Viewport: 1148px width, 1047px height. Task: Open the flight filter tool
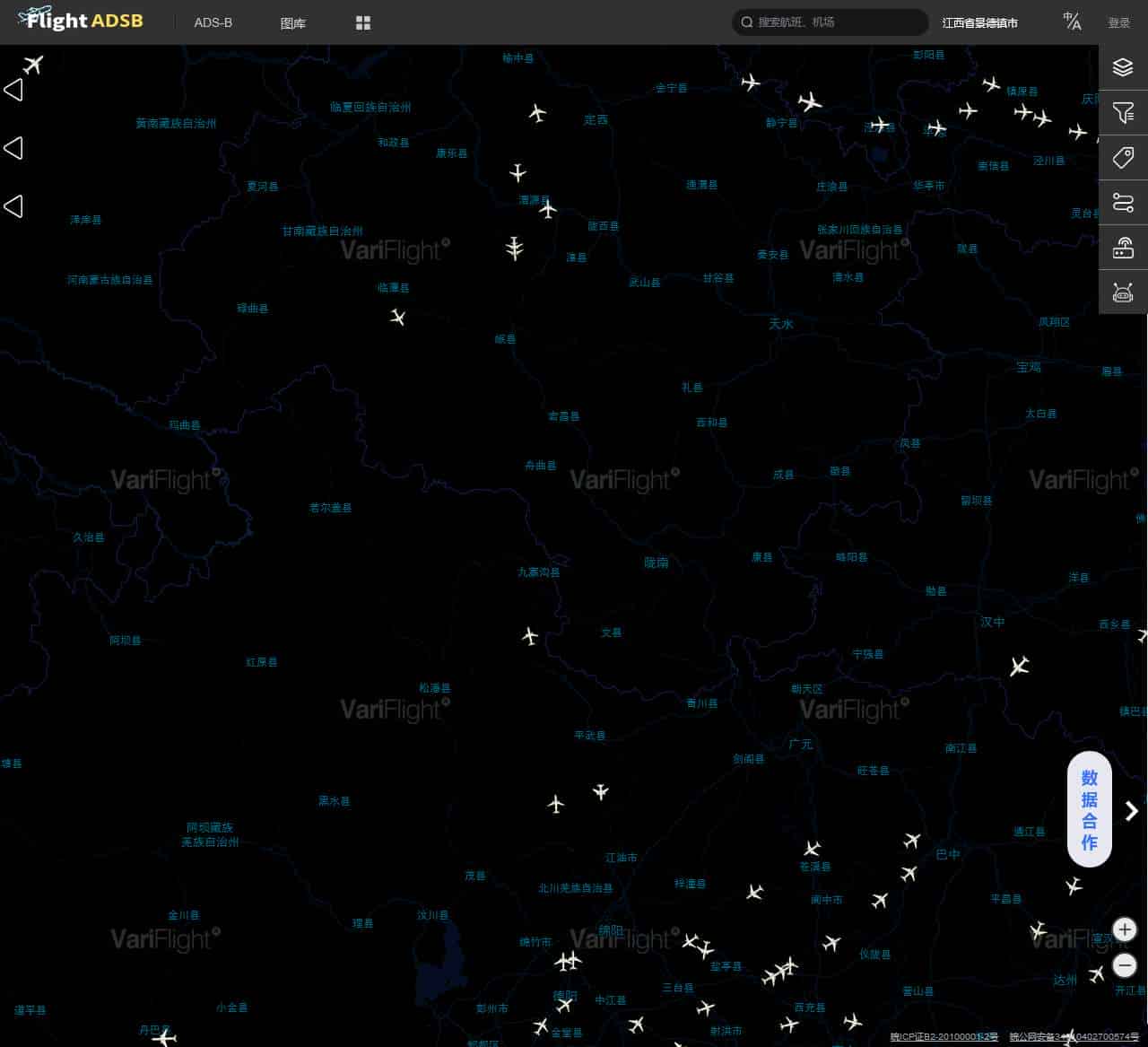tap(1123, 113)
